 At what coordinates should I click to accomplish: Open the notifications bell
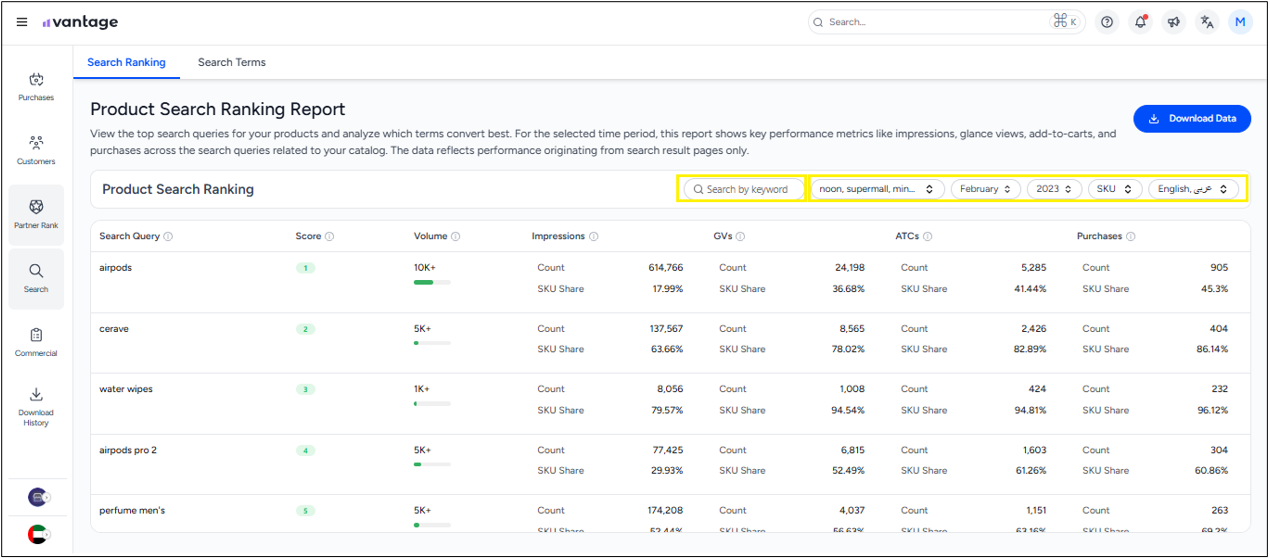[x=1139, y=22]
